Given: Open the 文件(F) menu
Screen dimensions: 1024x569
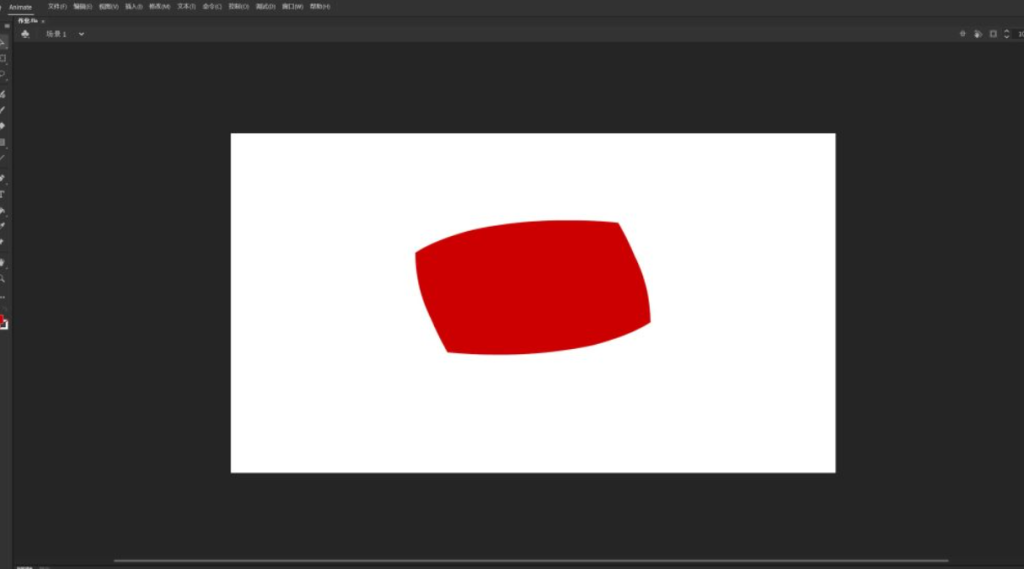Looking at the screenshot, I should (x=57, y=7).
